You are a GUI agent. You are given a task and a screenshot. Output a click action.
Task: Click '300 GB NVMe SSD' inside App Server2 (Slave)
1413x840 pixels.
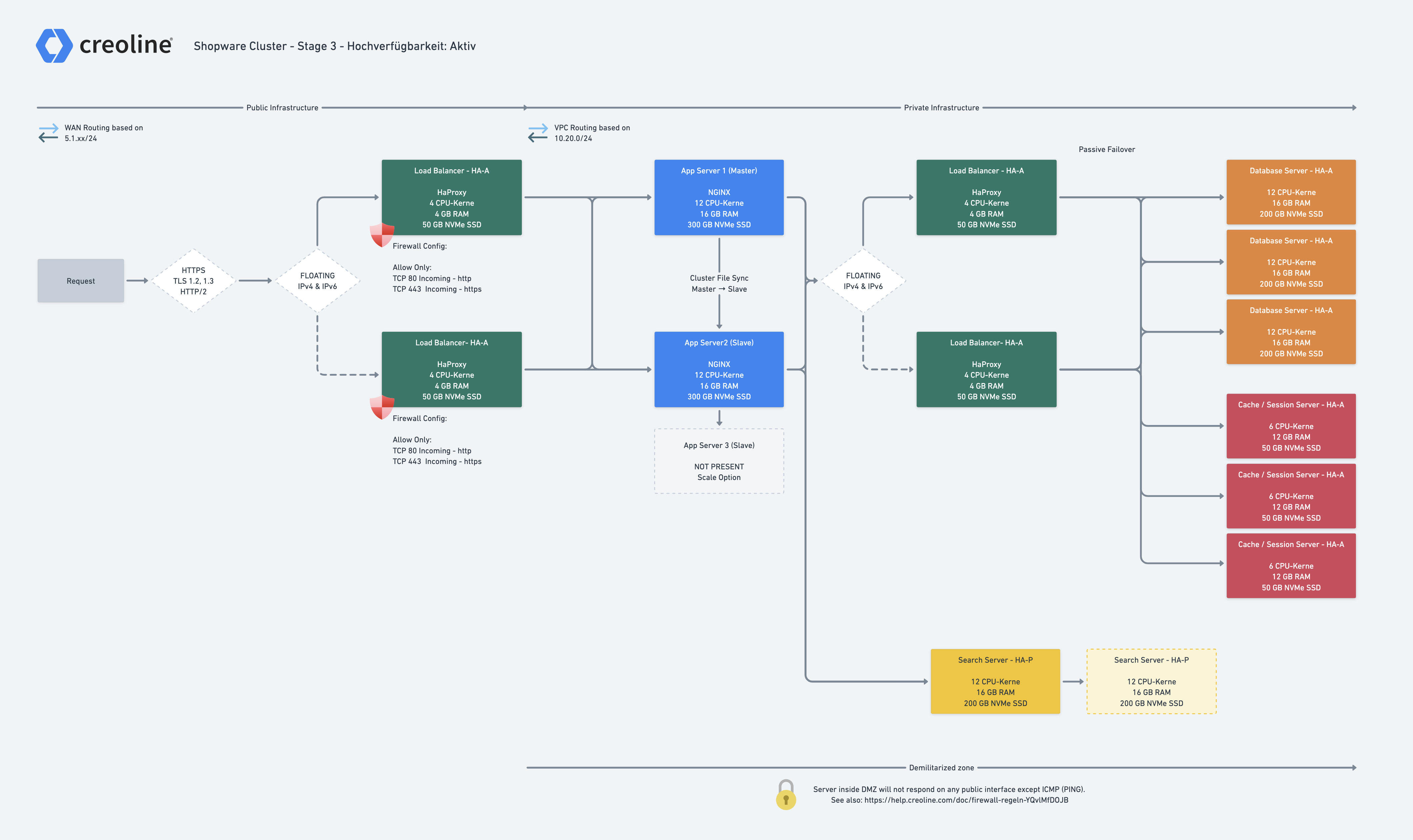(x=719, y=397)
